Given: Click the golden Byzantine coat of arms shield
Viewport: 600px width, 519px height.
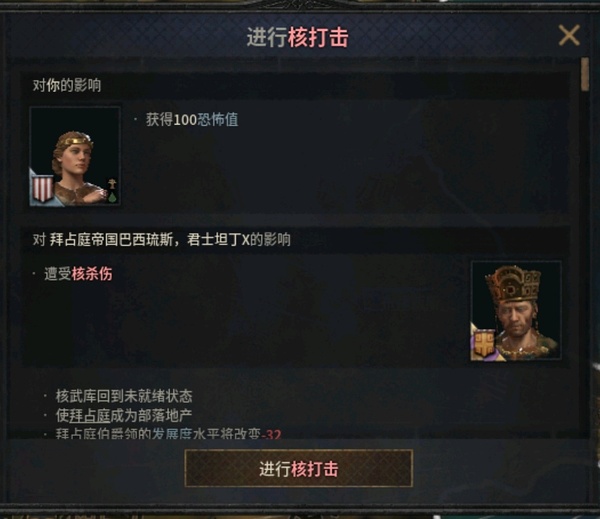Looking at the screenshot, I should click(484, 343).
